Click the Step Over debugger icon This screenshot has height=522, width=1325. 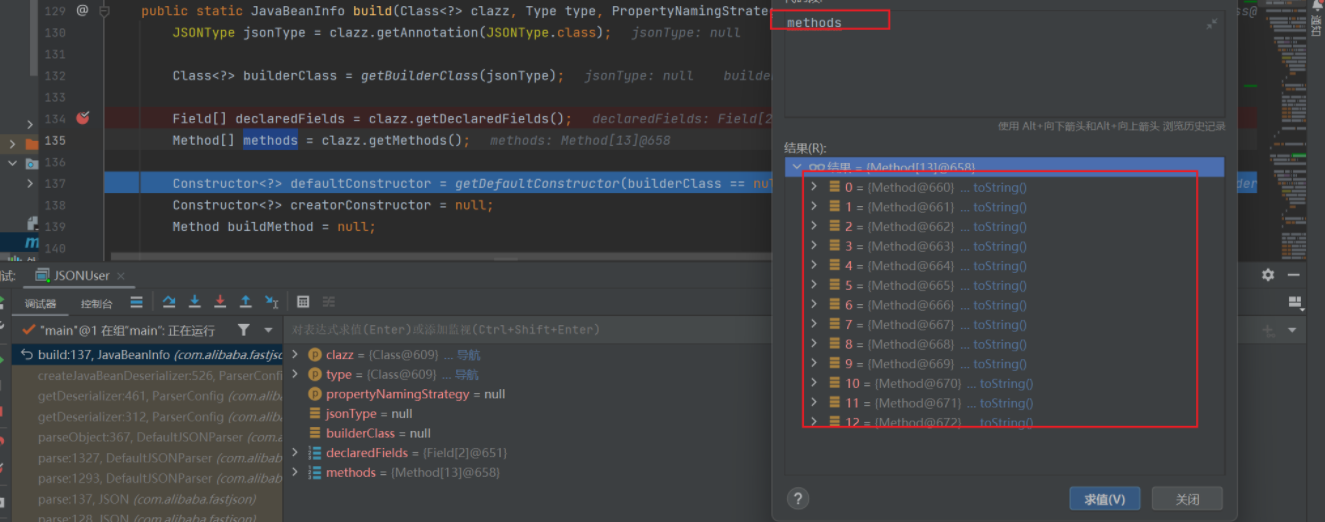pyautogui.click(x=169, y=302)
